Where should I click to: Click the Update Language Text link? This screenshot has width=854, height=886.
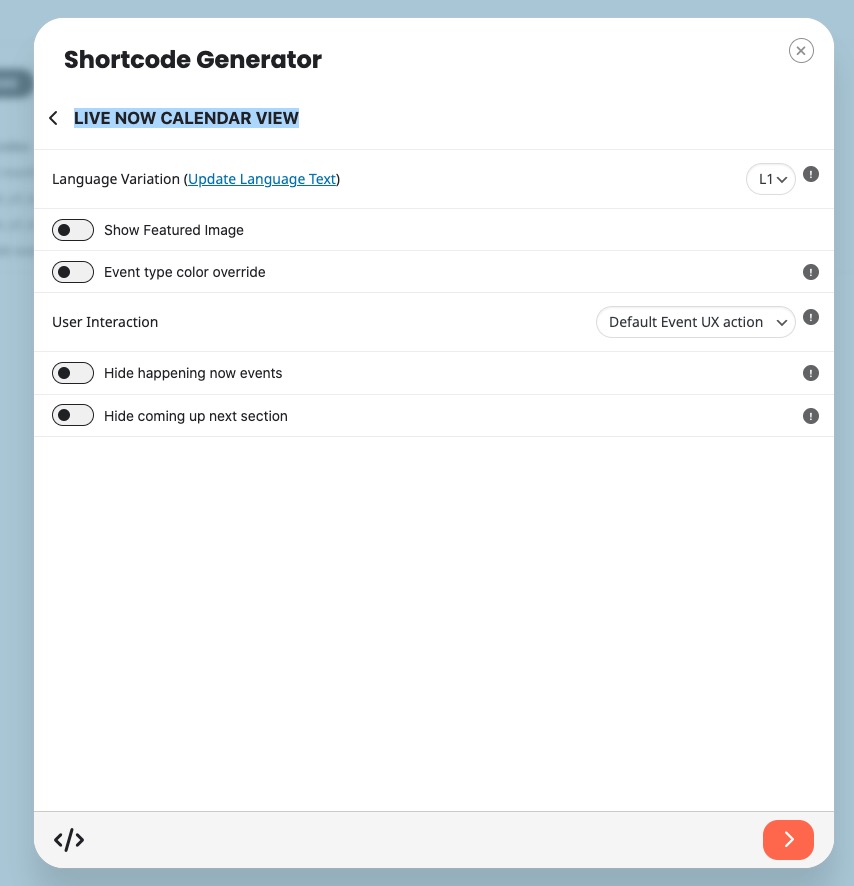click(x=262, y=179)
